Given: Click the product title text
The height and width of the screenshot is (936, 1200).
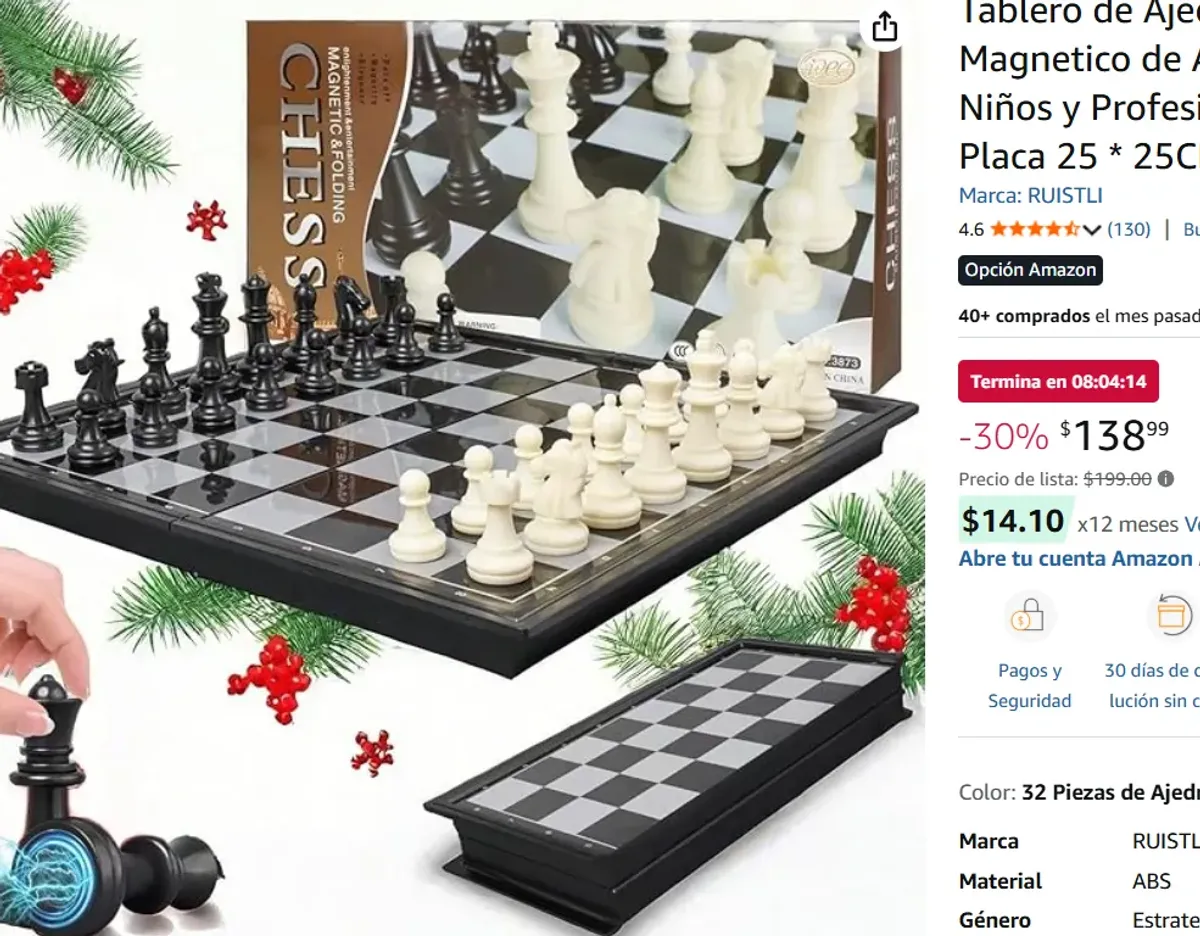Looking at the screenshot, I should tap(1079, 84).
